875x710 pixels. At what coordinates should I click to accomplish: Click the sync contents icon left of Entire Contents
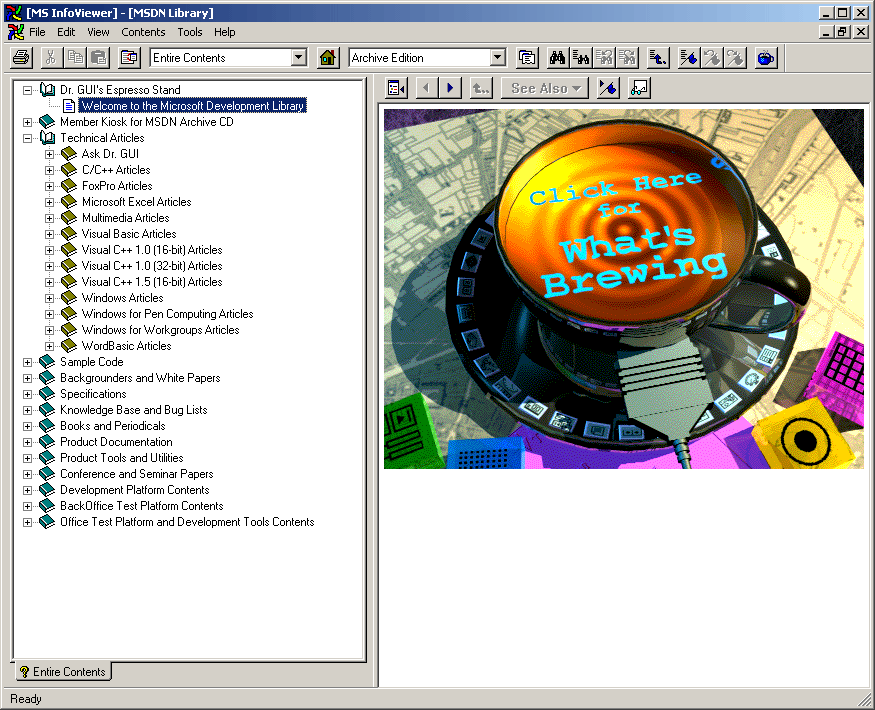129,57
